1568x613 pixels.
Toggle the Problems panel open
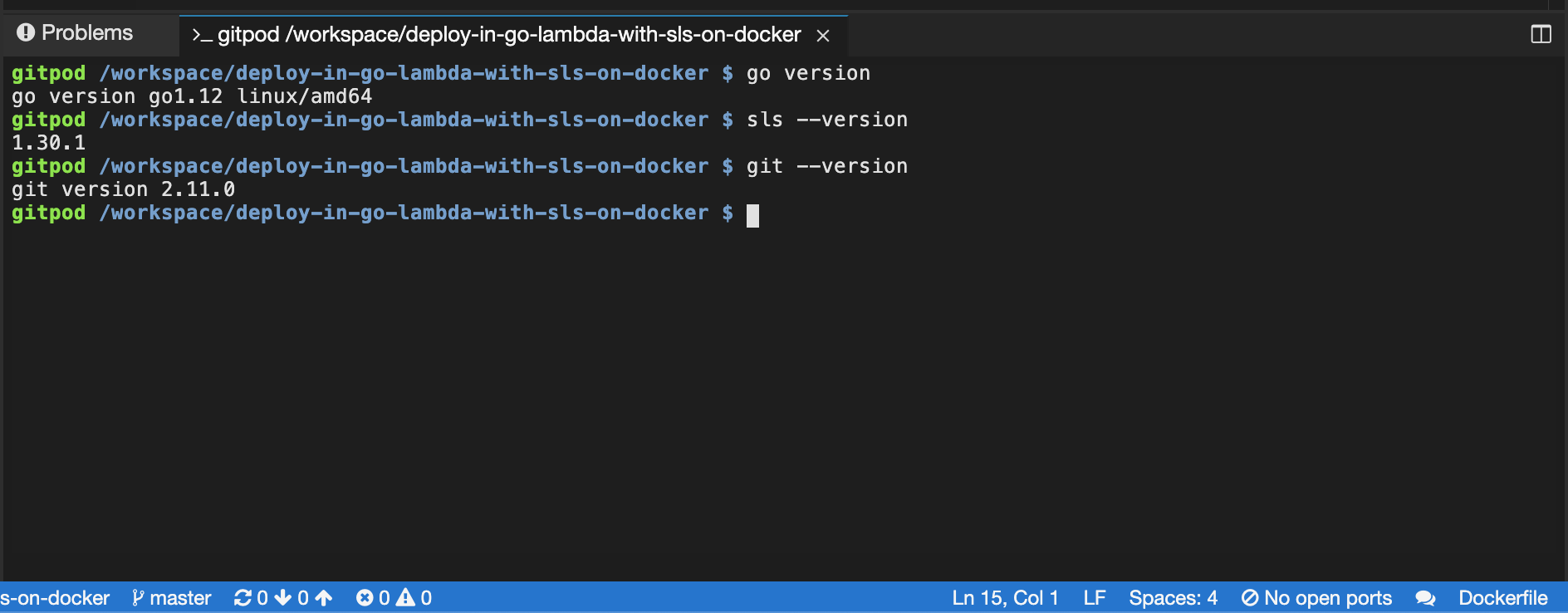(76, 32)
